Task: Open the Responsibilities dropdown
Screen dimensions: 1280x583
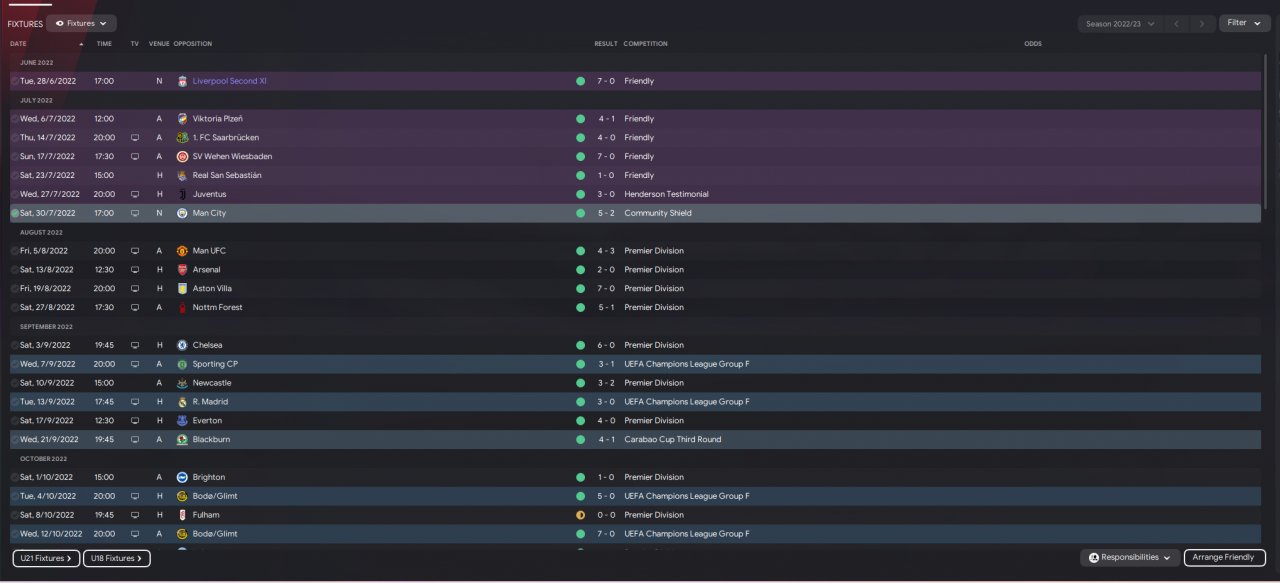Action: pos(1130,558)
